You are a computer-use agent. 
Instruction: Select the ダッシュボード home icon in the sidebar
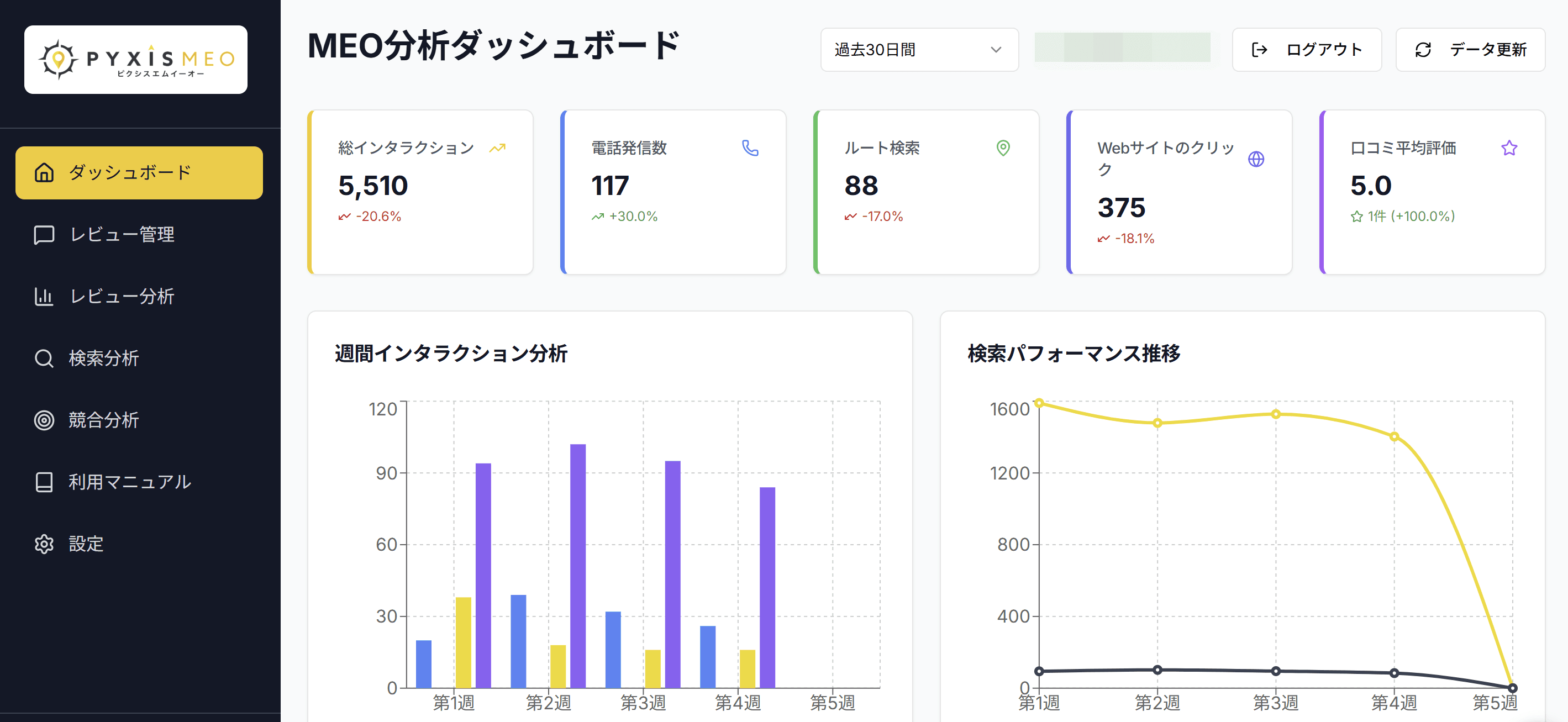click(43, 172)
